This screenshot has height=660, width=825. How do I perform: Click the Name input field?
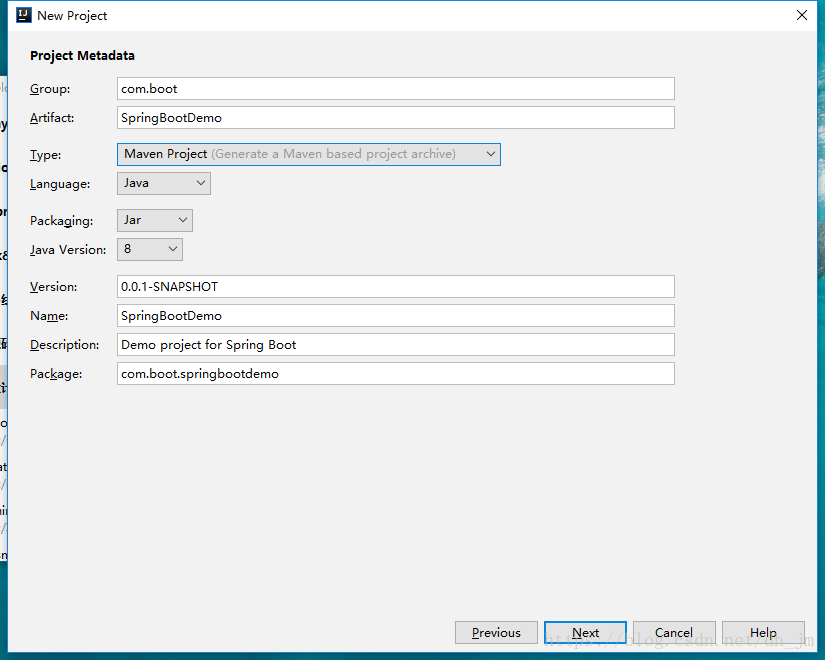tap(396, 315)
